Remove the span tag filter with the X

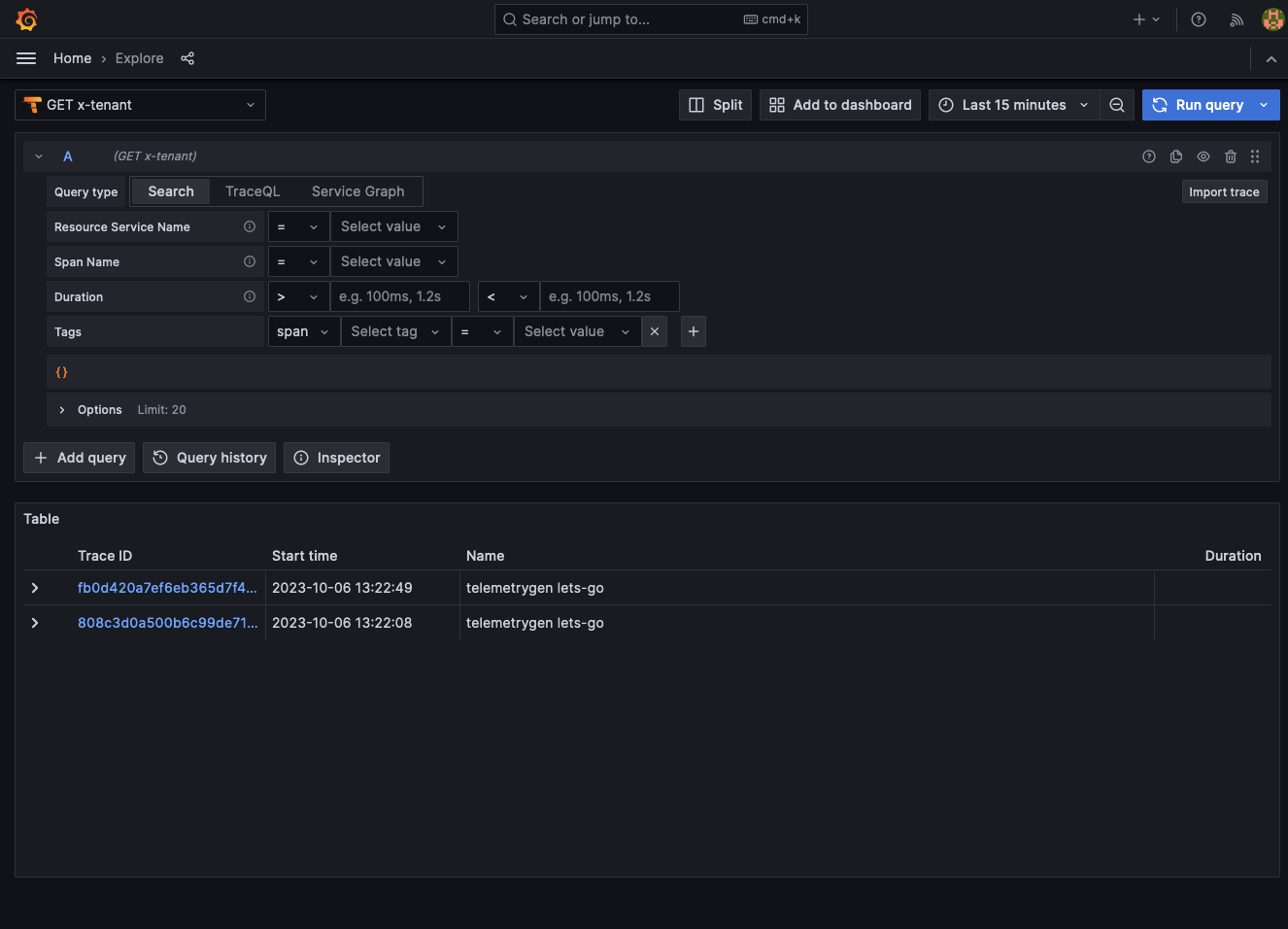coord(654,331)
